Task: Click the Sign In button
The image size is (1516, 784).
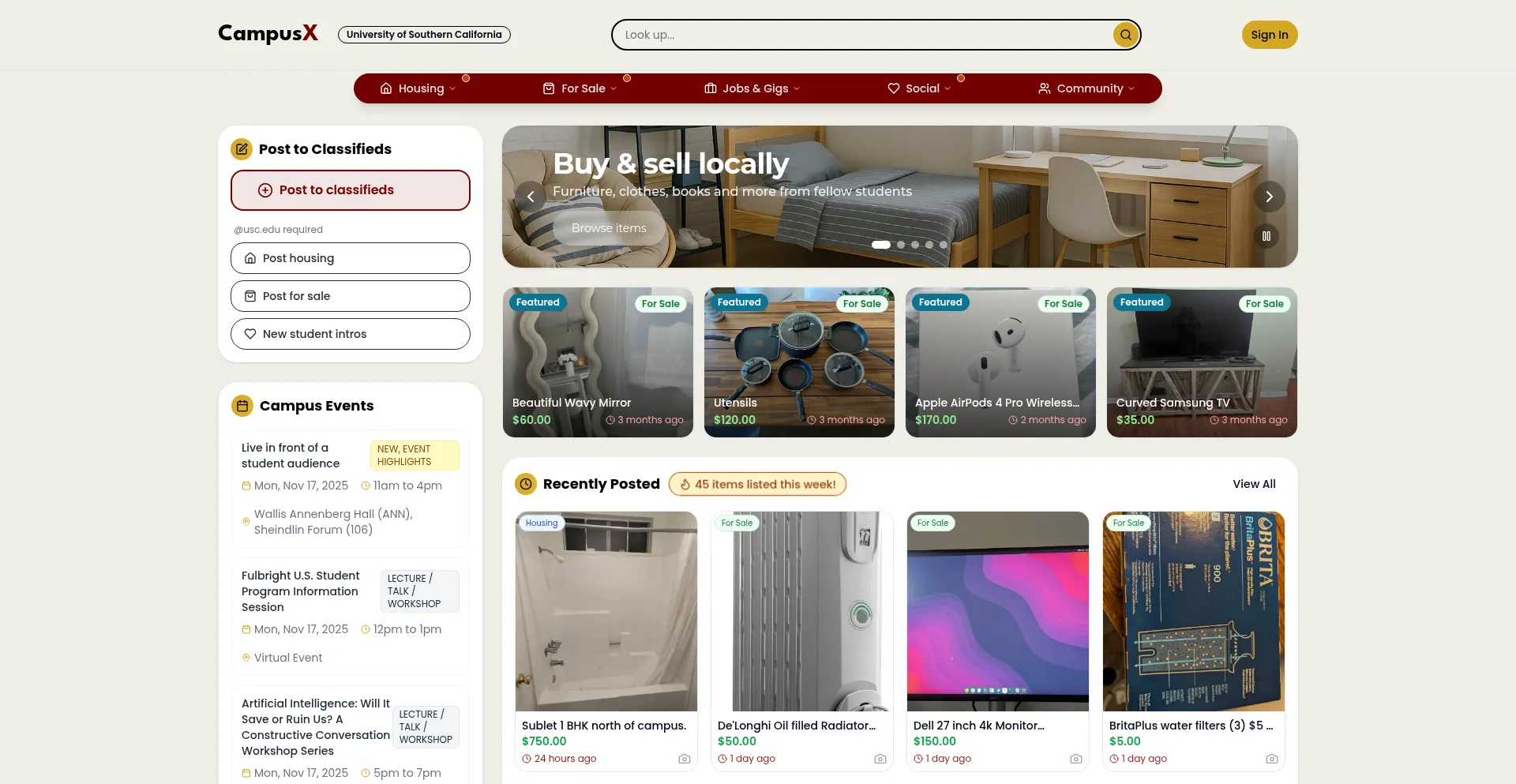Action: click(x=1270, y=35)
